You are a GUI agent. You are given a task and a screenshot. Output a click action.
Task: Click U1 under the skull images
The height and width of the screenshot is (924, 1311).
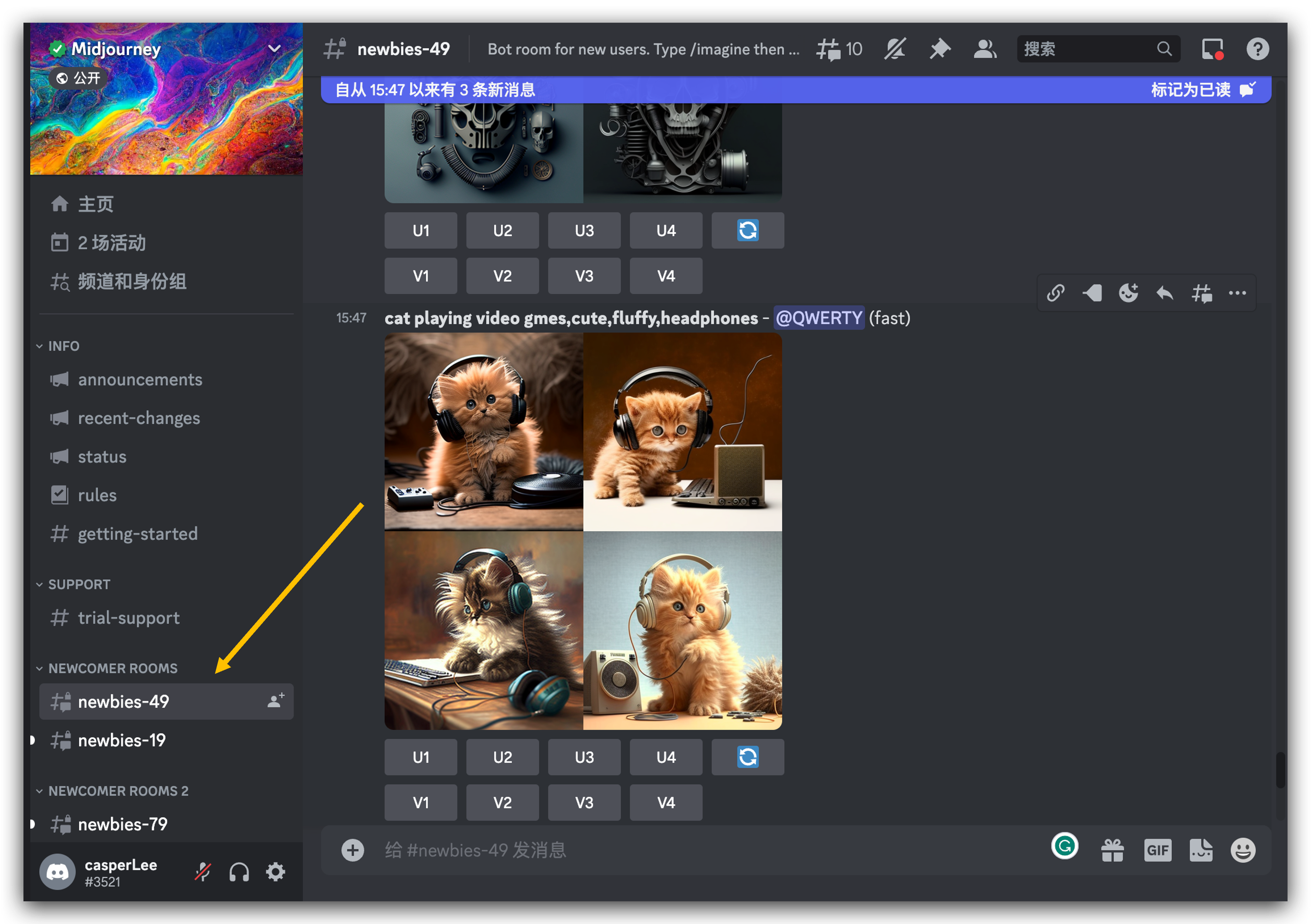coord(421,230)
